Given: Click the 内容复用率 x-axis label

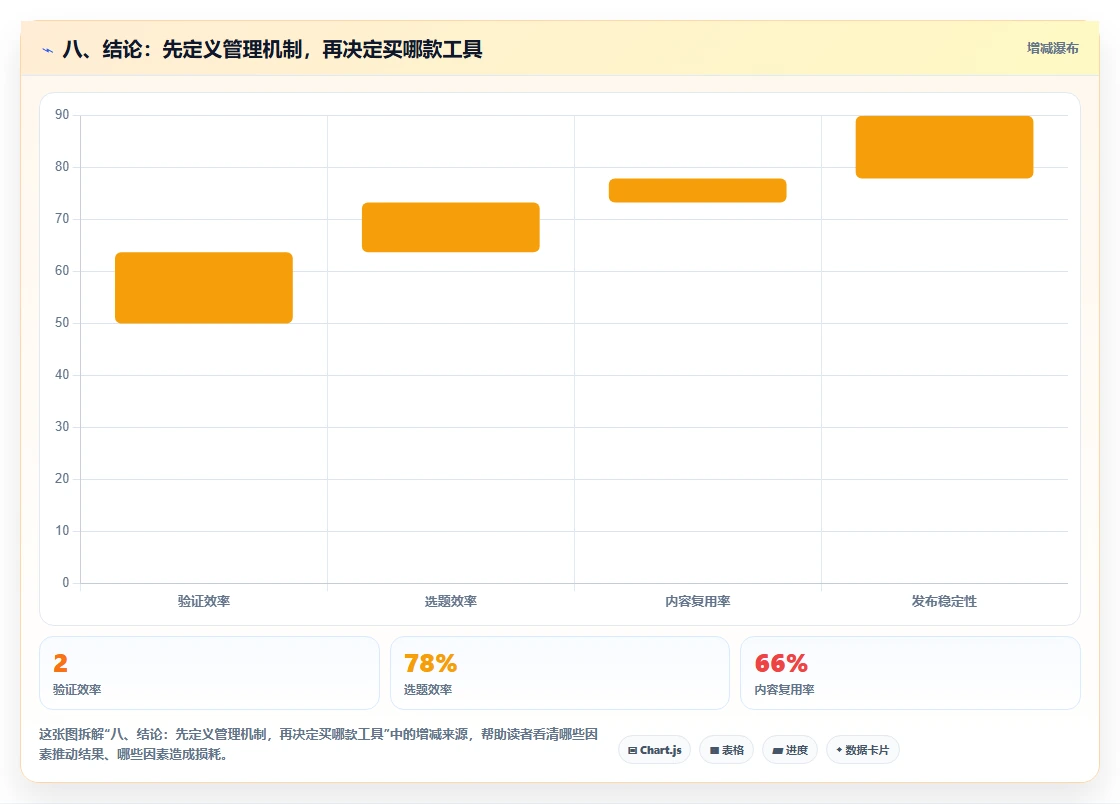Looking at the screenshot, I should click(698, 601).
